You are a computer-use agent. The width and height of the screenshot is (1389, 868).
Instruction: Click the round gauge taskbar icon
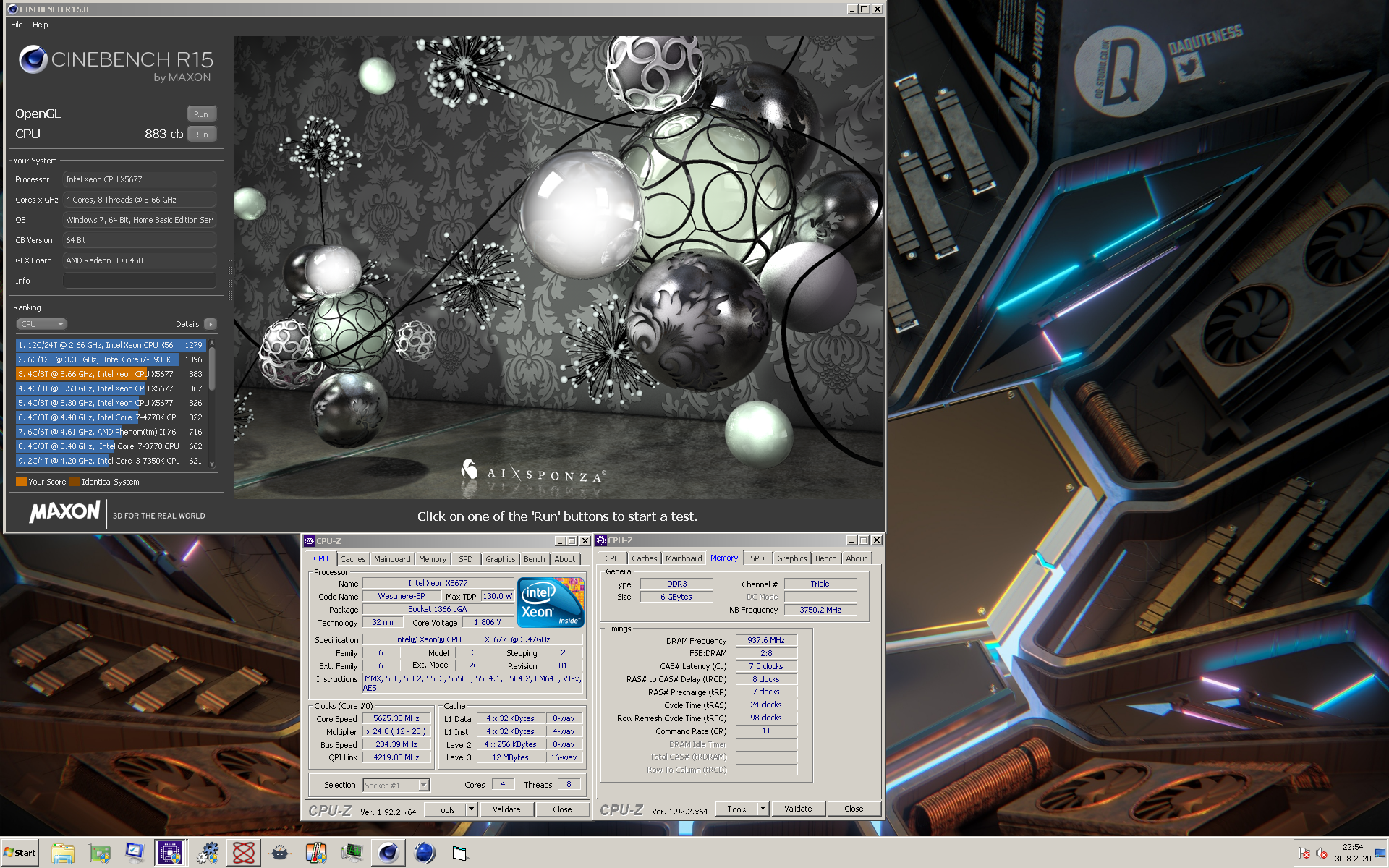coord(280,854)
